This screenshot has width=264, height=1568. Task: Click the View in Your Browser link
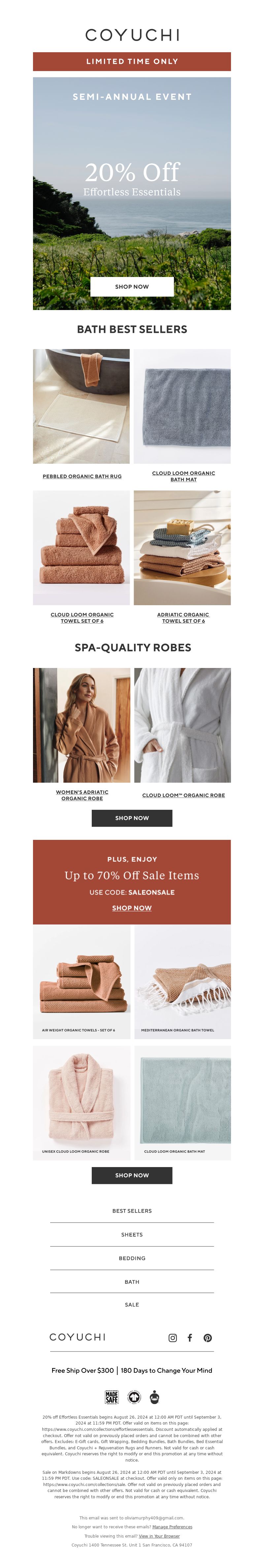click(x=159, y=1536)
